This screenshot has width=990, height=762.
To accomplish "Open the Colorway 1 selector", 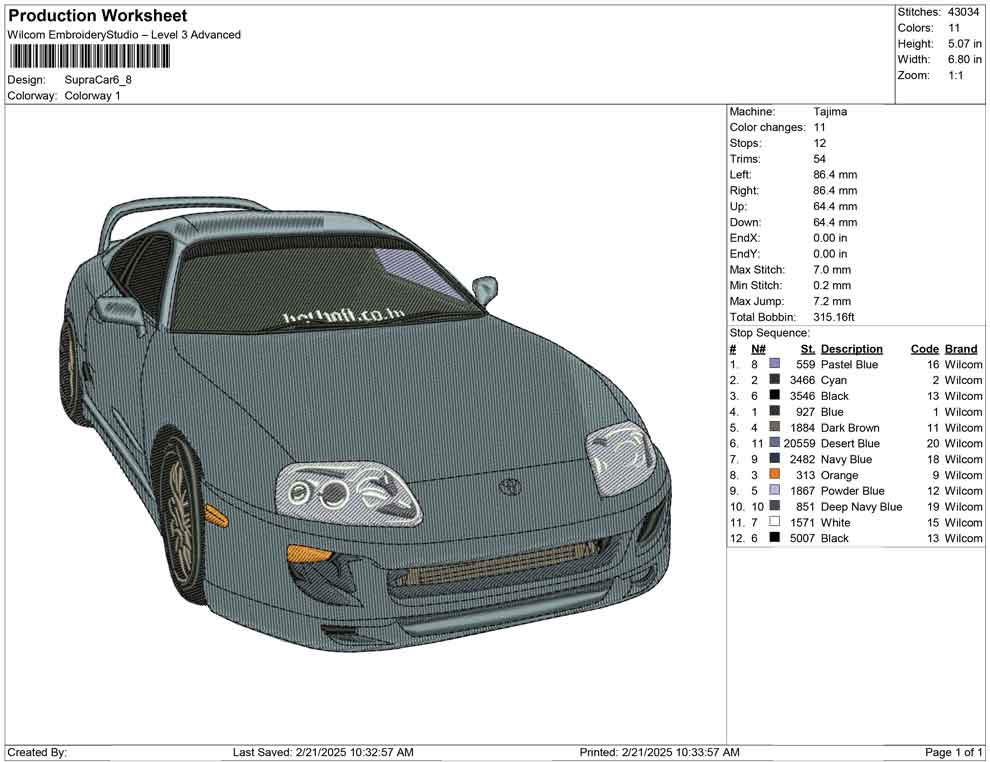I will [92, 96].
